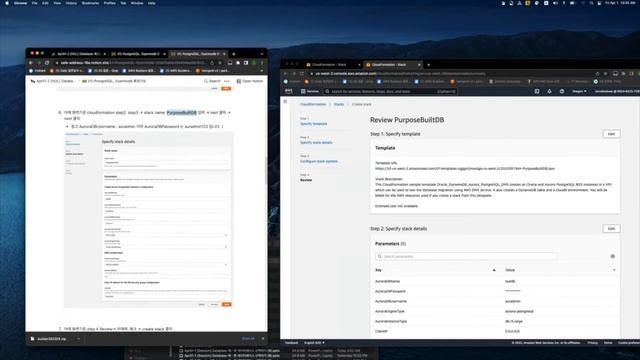Click the highlighted PurposeBuiltDB text on the Notion page
The height and width of the screenshot is (360, 640).
click(x=182, y=113)
